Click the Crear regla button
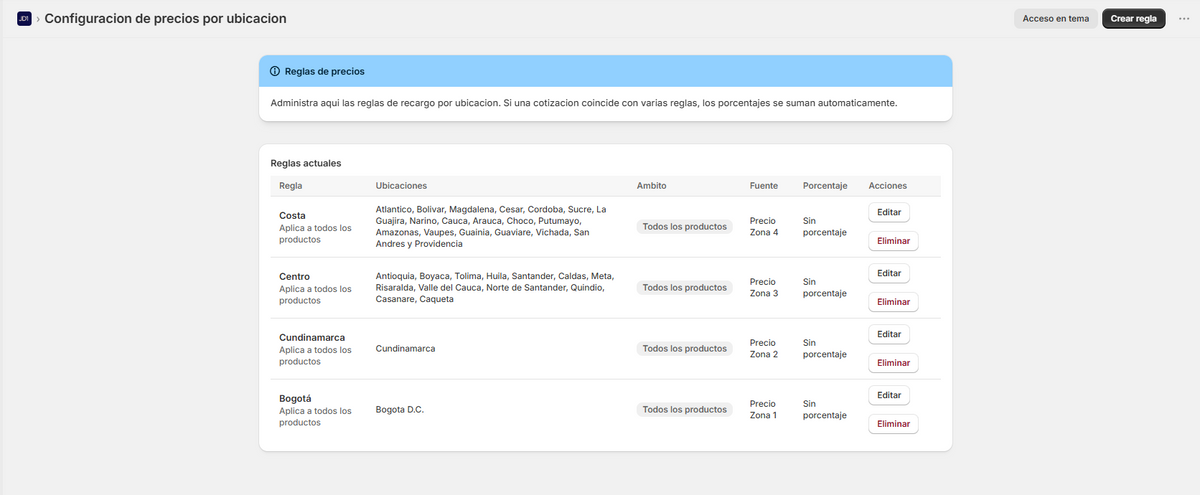Image resolution: width=1200 pixels, height=495 pixels. 1133,18
